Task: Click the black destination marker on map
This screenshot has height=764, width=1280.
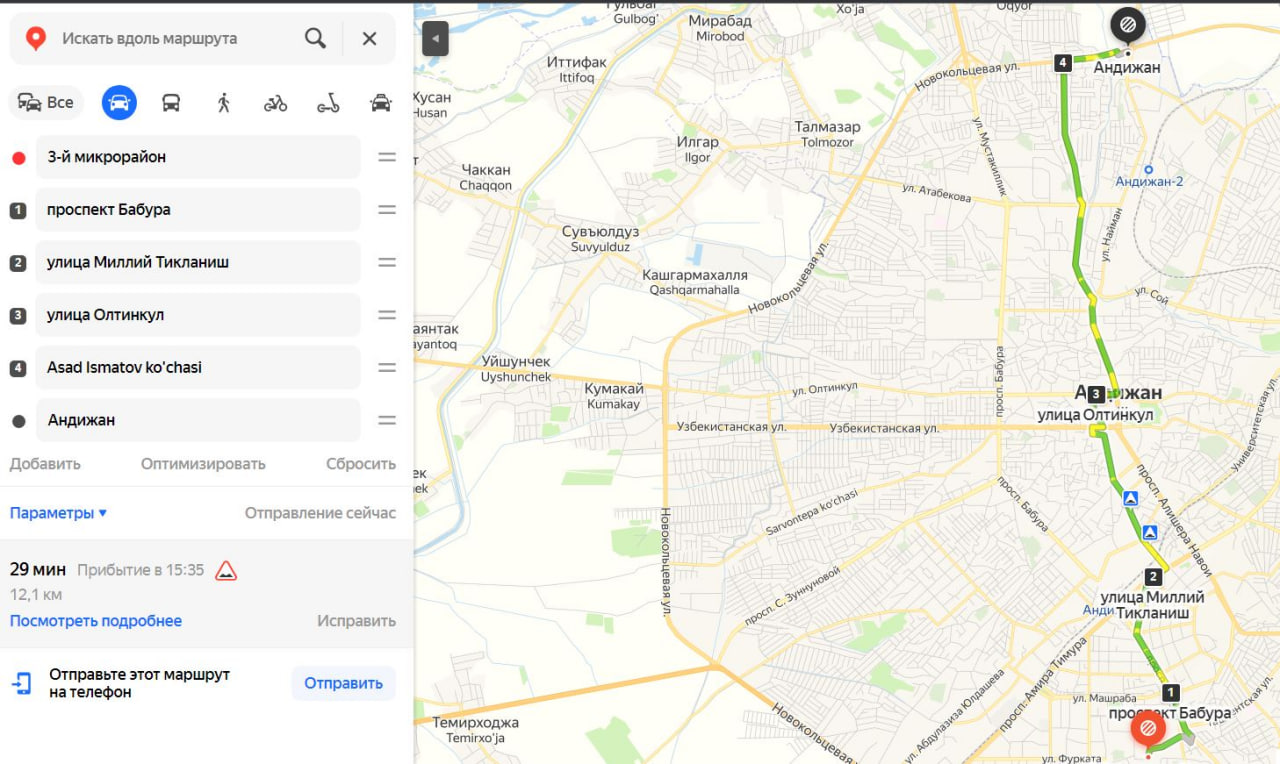Action: pos(1128,24)
